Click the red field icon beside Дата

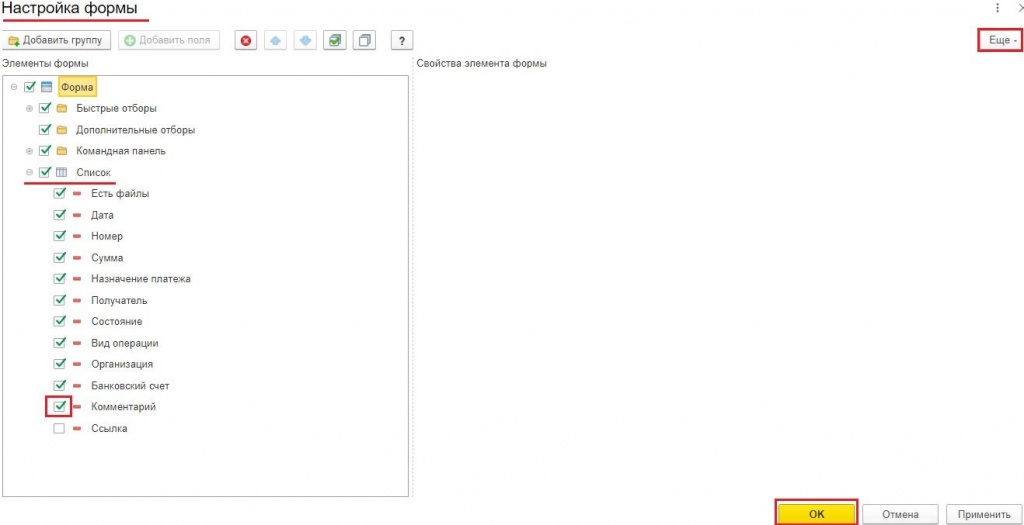coord(77,215)
